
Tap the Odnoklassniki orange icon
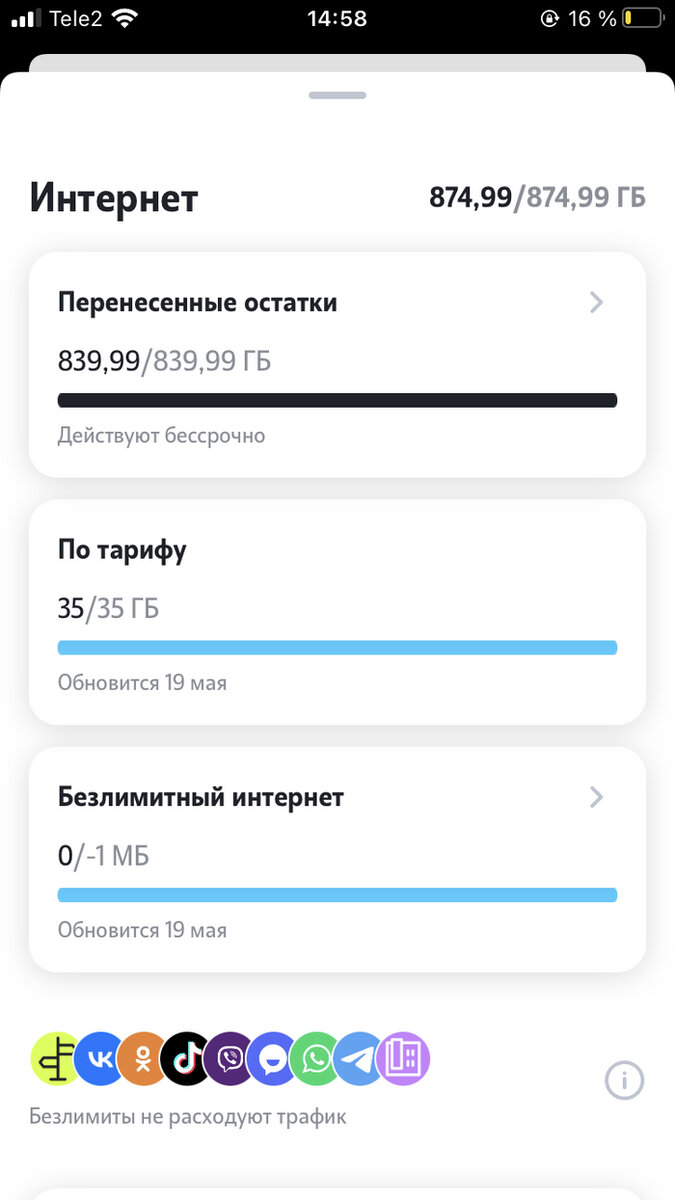tap(143, 1059)
